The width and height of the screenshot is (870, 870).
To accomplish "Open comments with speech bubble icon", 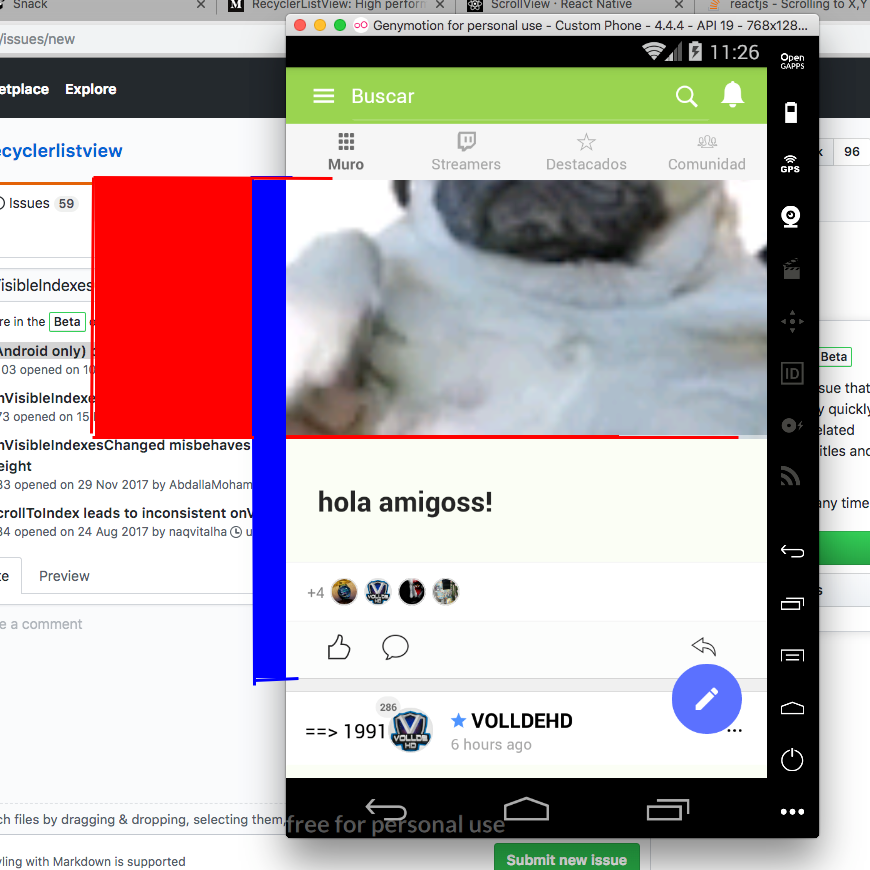I will pos(395,647).
